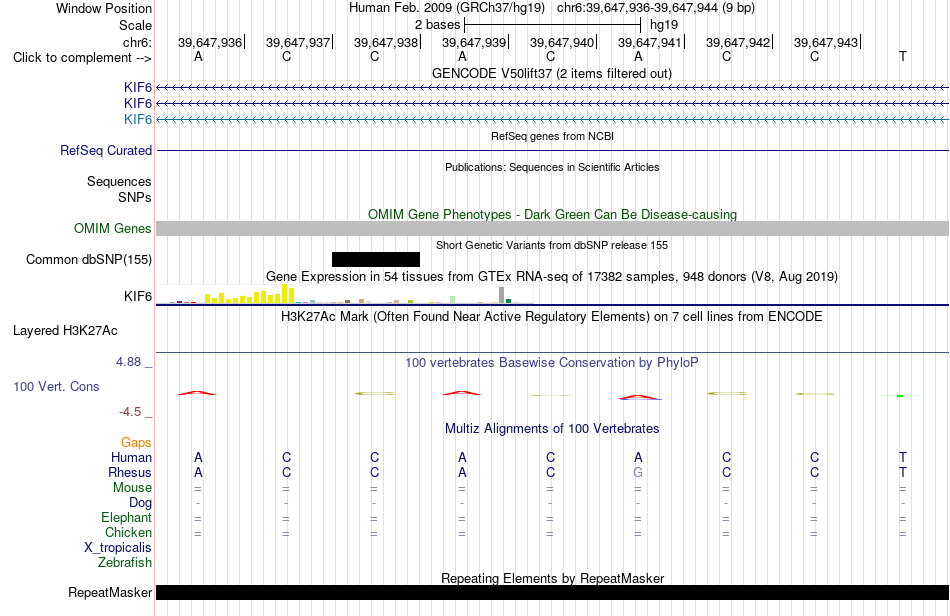
Task: Open the 'RefSeq genes from NCBI' track title
Action: coord(552,136)
